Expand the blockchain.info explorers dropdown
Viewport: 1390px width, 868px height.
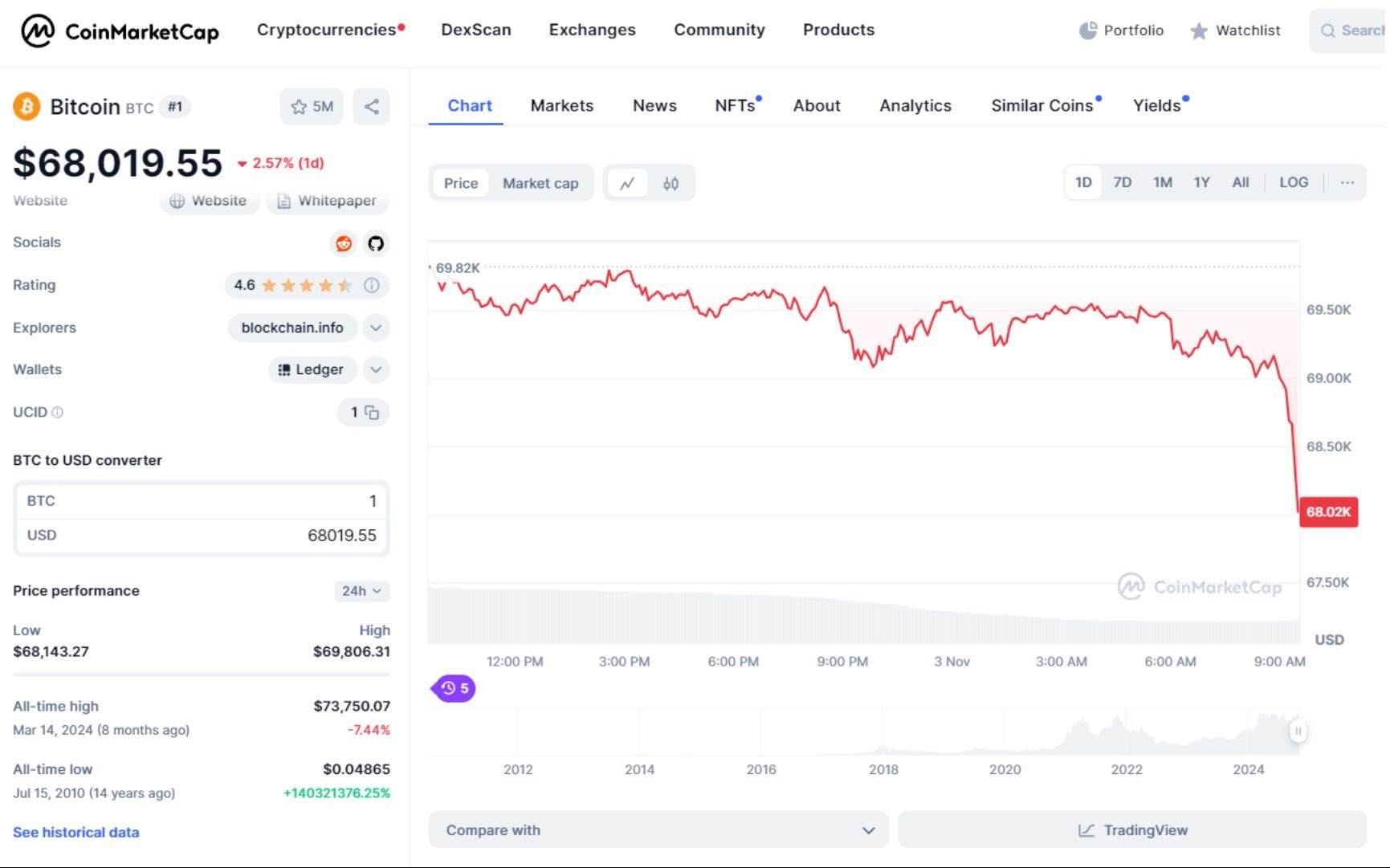click(x=374, y=328)
